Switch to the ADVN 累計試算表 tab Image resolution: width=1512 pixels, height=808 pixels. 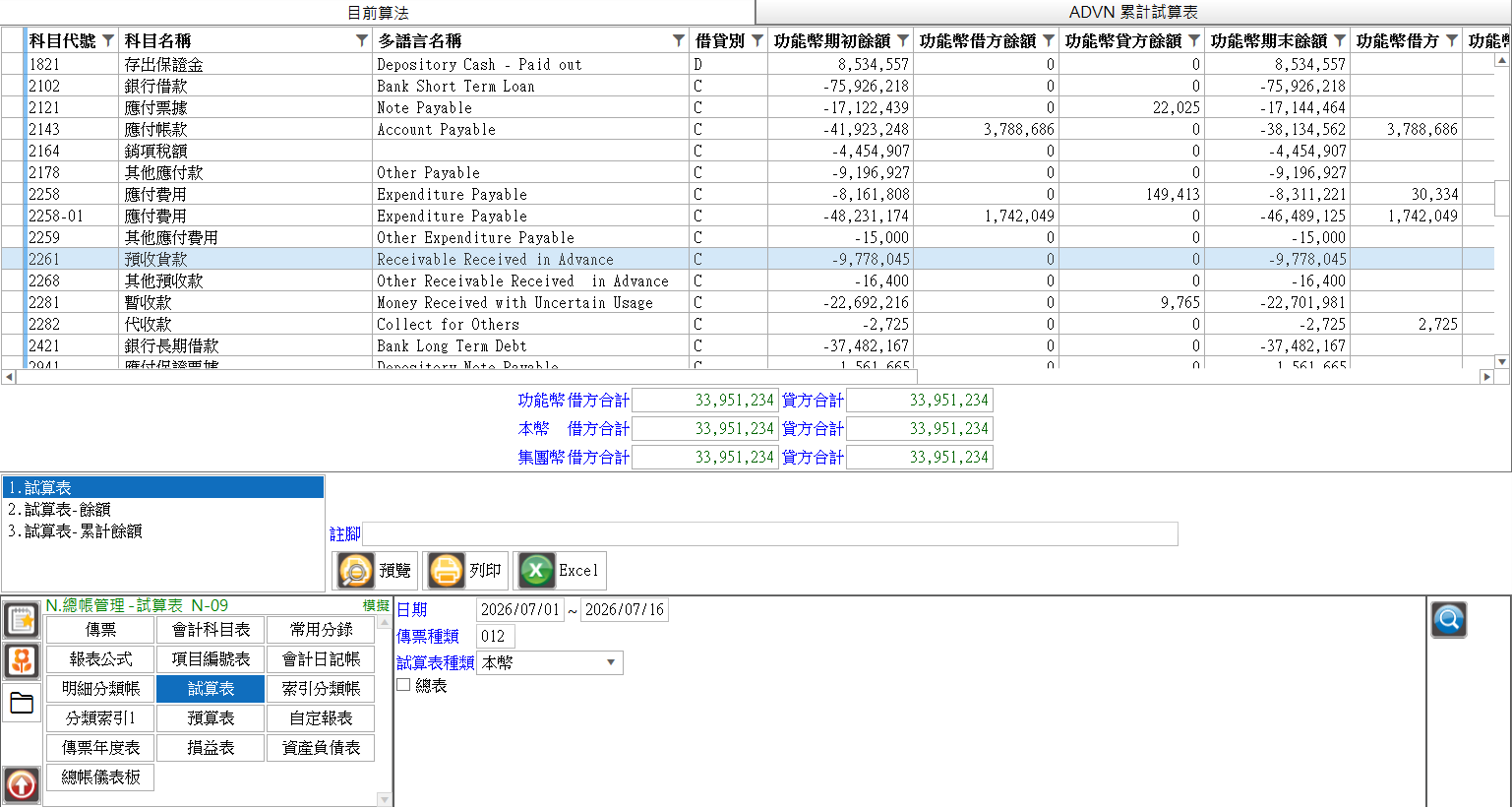[x=1133, y=13]
